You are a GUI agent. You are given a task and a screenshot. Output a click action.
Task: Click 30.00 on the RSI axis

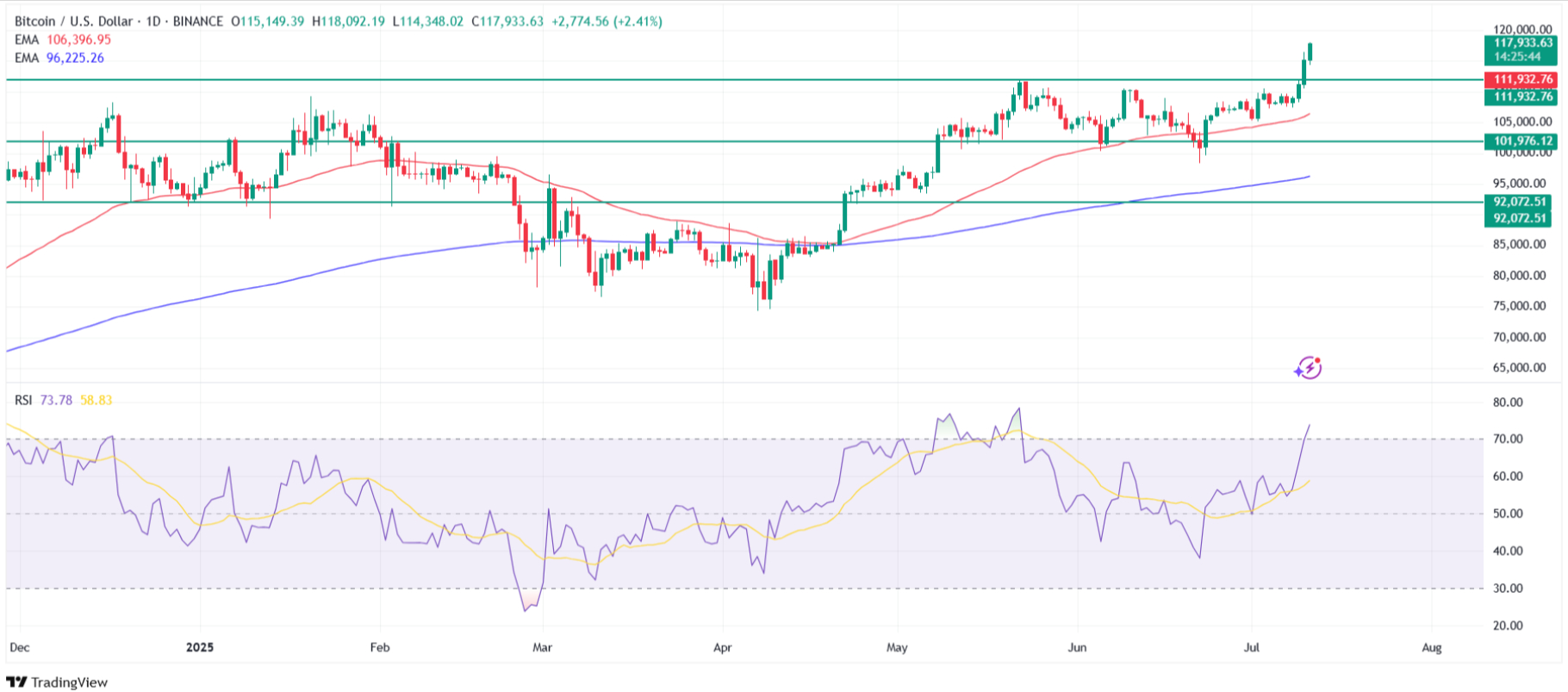click(1508, 589)
